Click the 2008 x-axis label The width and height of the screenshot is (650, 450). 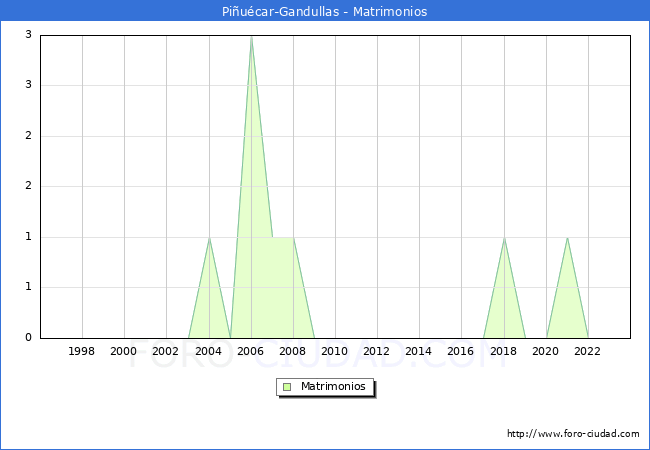pyautogui.click(x=293, y=351)
